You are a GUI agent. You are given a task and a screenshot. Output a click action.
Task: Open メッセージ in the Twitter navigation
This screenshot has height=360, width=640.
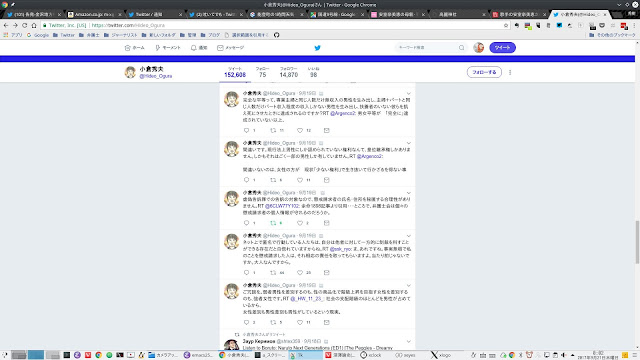pos(231,48)
